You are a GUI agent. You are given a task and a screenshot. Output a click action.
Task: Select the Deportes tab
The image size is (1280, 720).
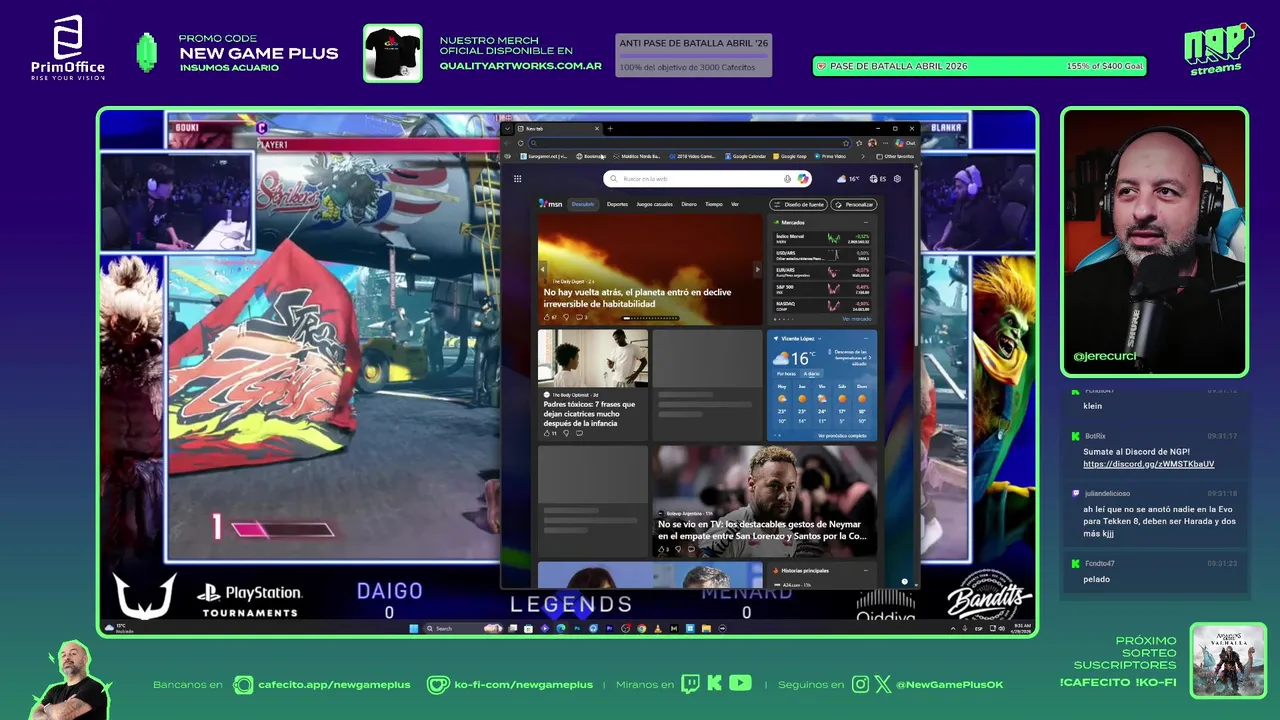[x=617, y=204]
